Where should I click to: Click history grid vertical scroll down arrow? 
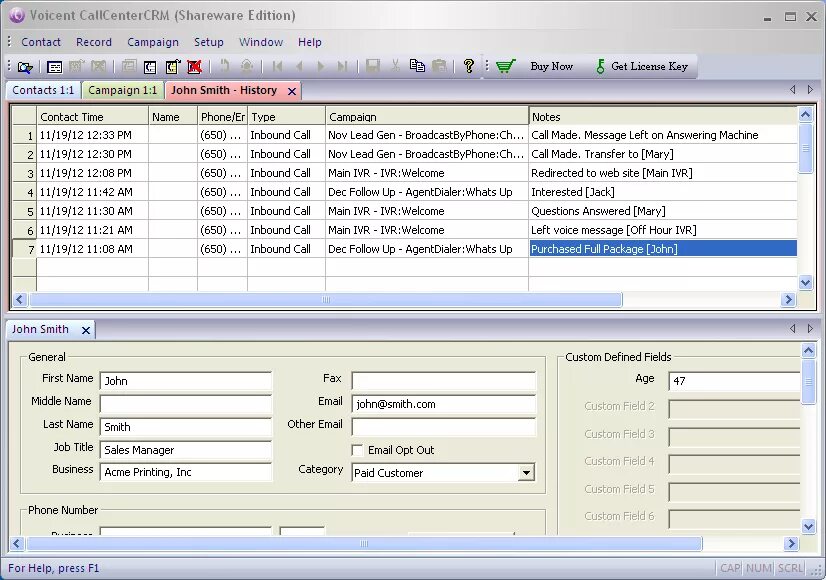805,283
